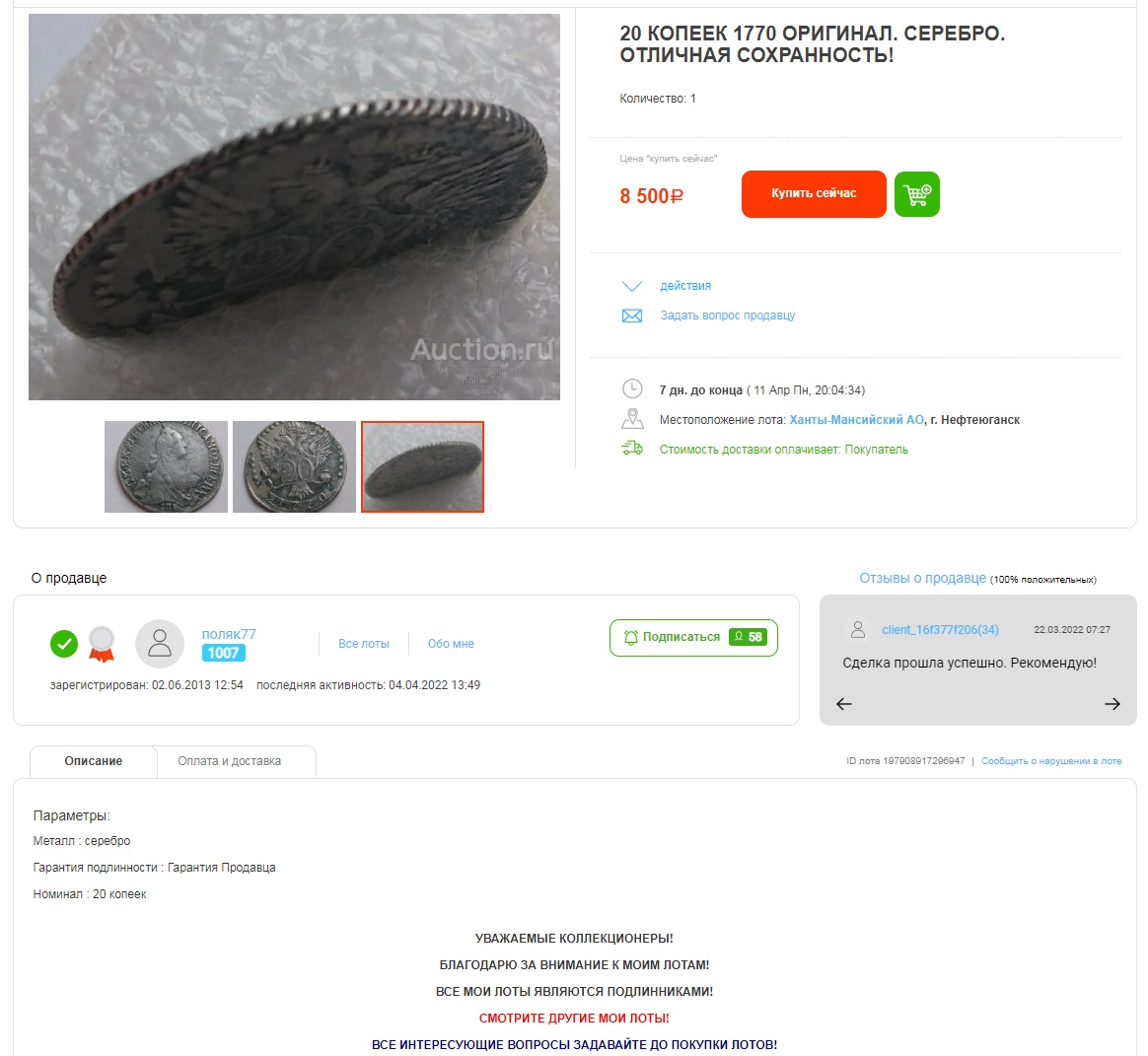Show the previous seller review arrow
Image resolution: width=1148 pixels, height=1056 pixels.
pyautogui.click(x=844, y=704)
